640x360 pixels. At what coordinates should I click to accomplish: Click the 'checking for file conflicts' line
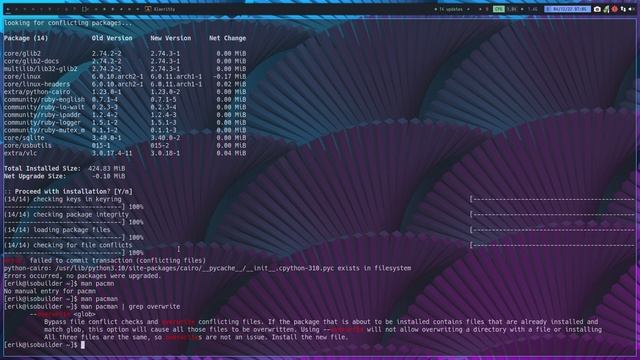(x=68, y=245)
